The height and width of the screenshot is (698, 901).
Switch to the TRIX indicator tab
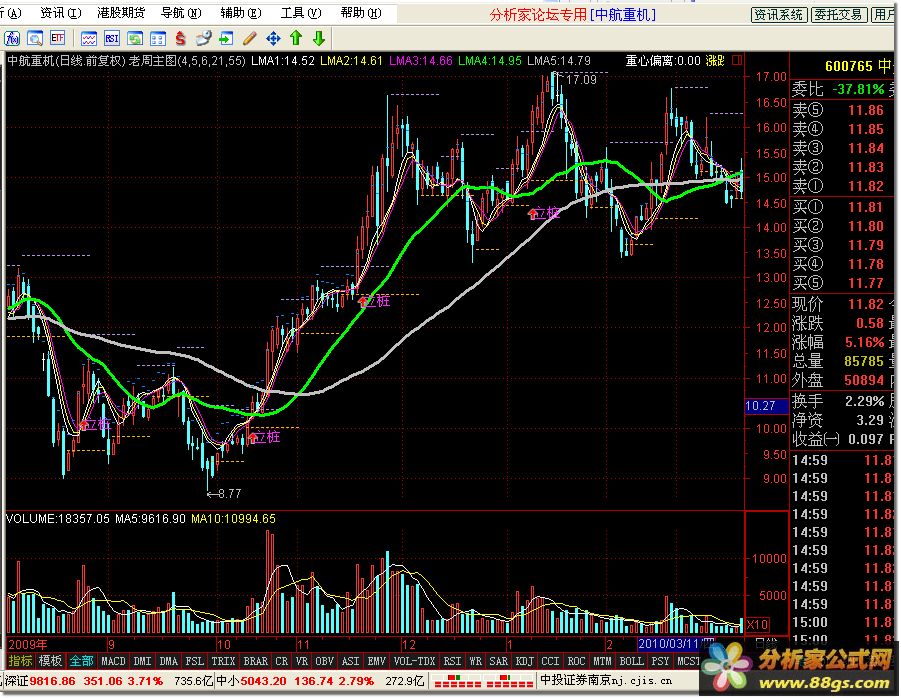223,661
